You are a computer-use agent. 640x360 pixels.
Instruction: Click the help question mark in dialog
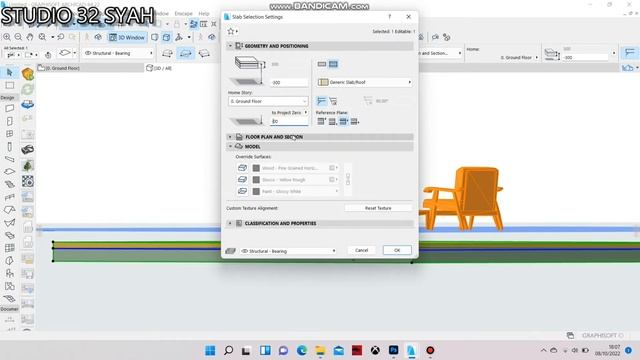coord(389,17)
